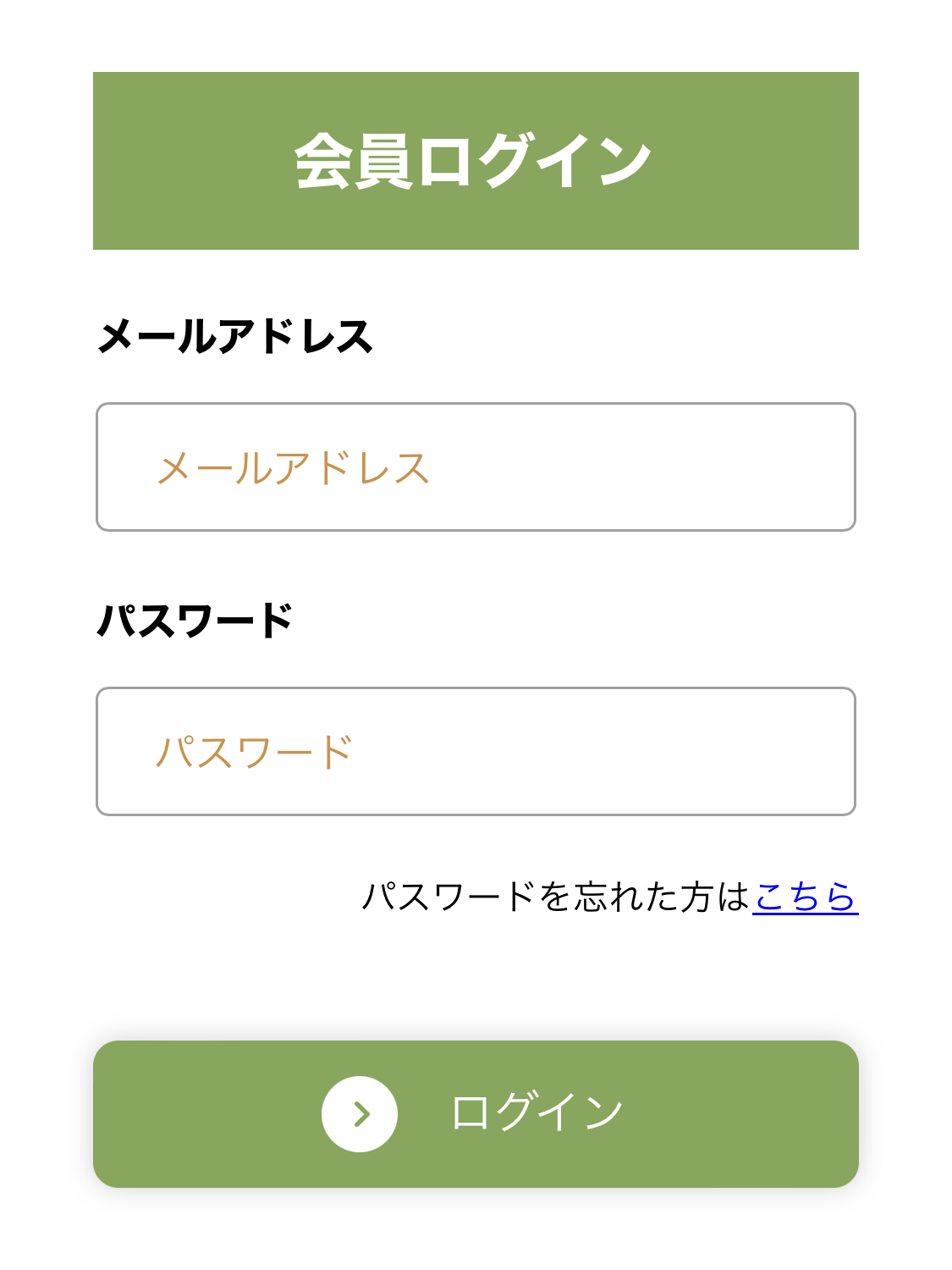
Task: Click the white arrow circle icon
Action: [360, 1113]
